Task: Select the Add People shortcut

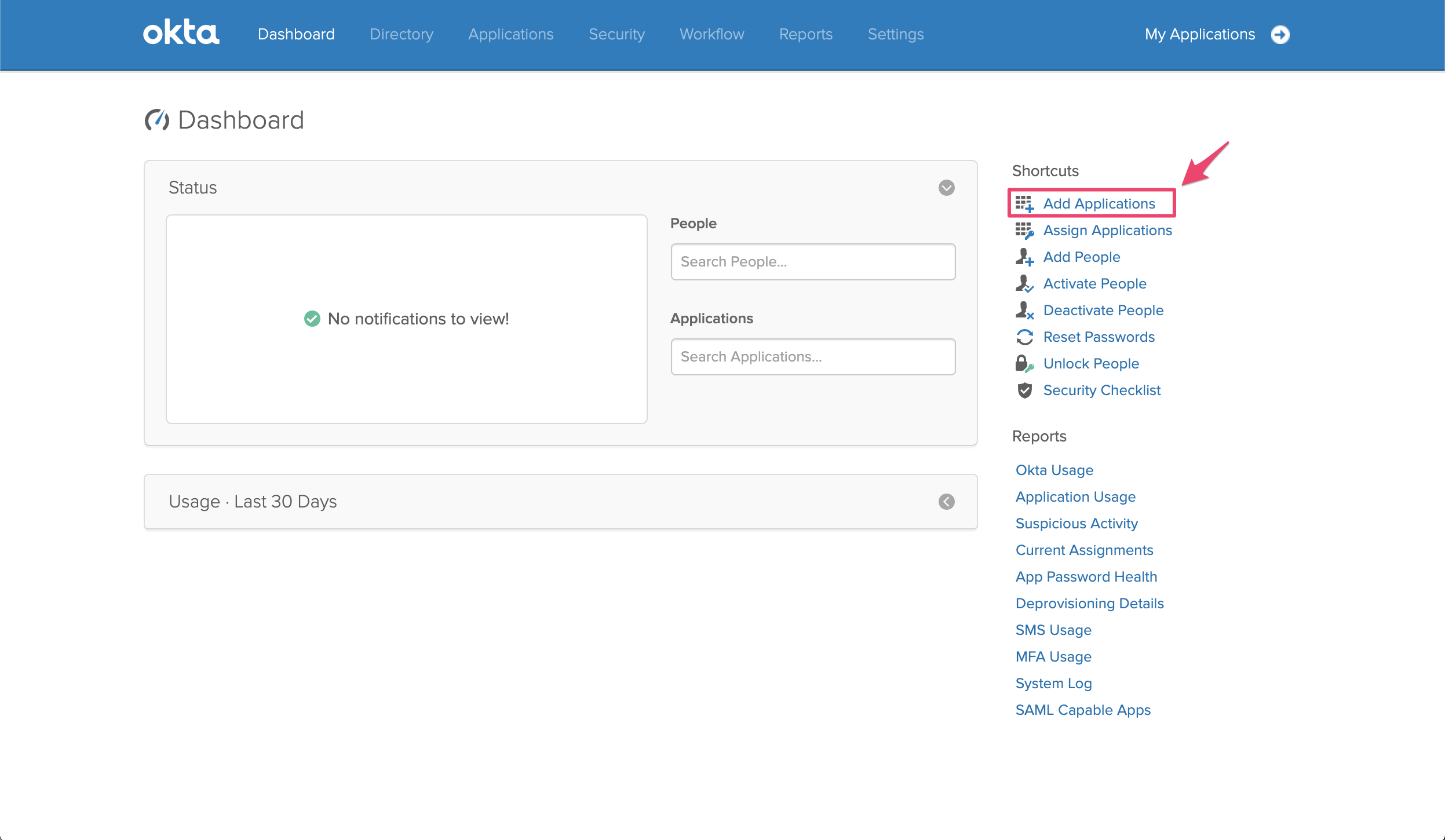Action: tap(1082, 257)
